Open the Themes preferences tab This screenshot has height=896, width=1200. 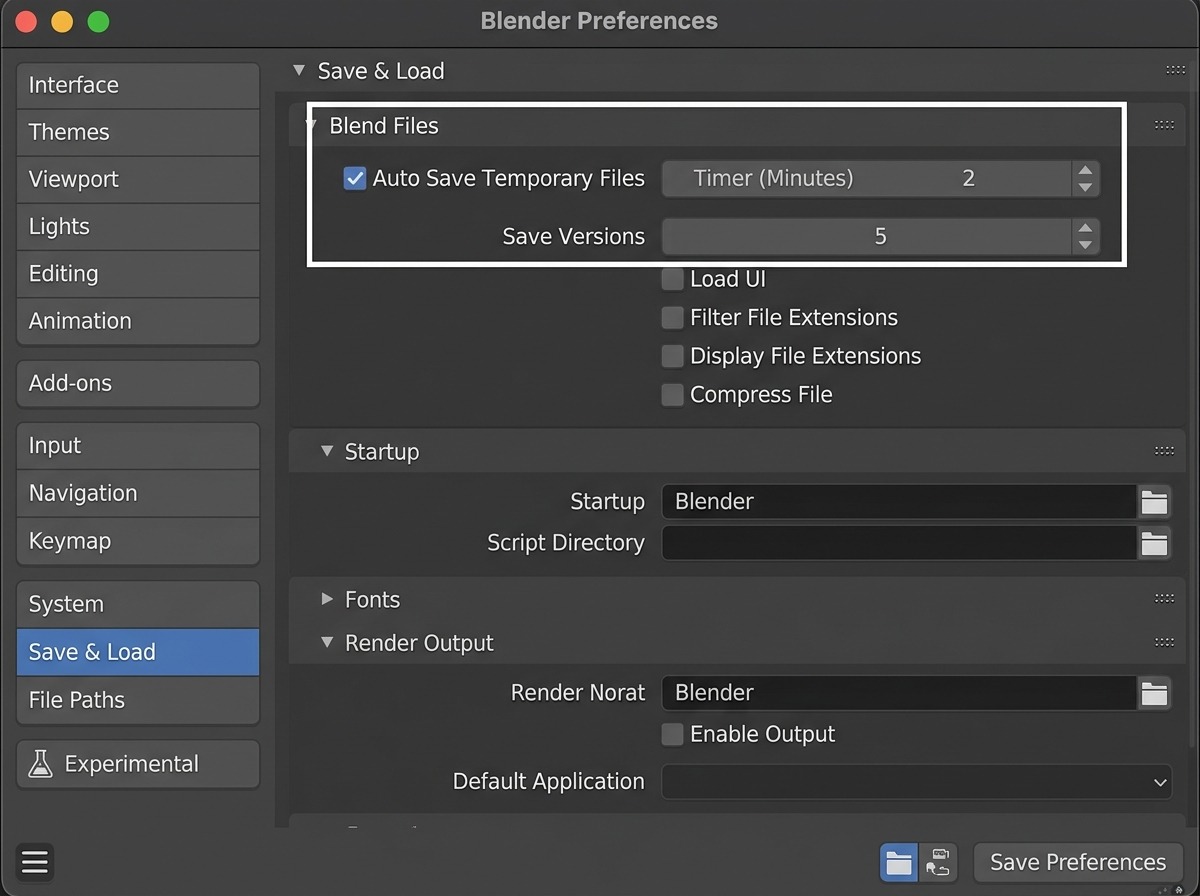pyautogui.click(x=138, y=132)
